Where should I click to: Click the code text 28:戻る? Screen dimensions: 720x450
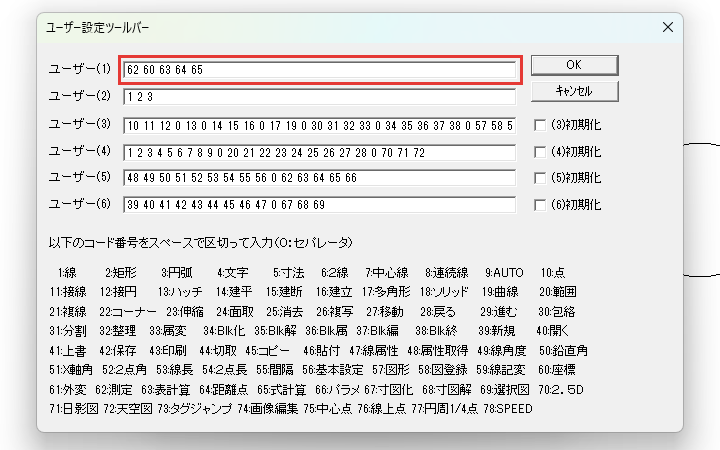tap(438, 312)
